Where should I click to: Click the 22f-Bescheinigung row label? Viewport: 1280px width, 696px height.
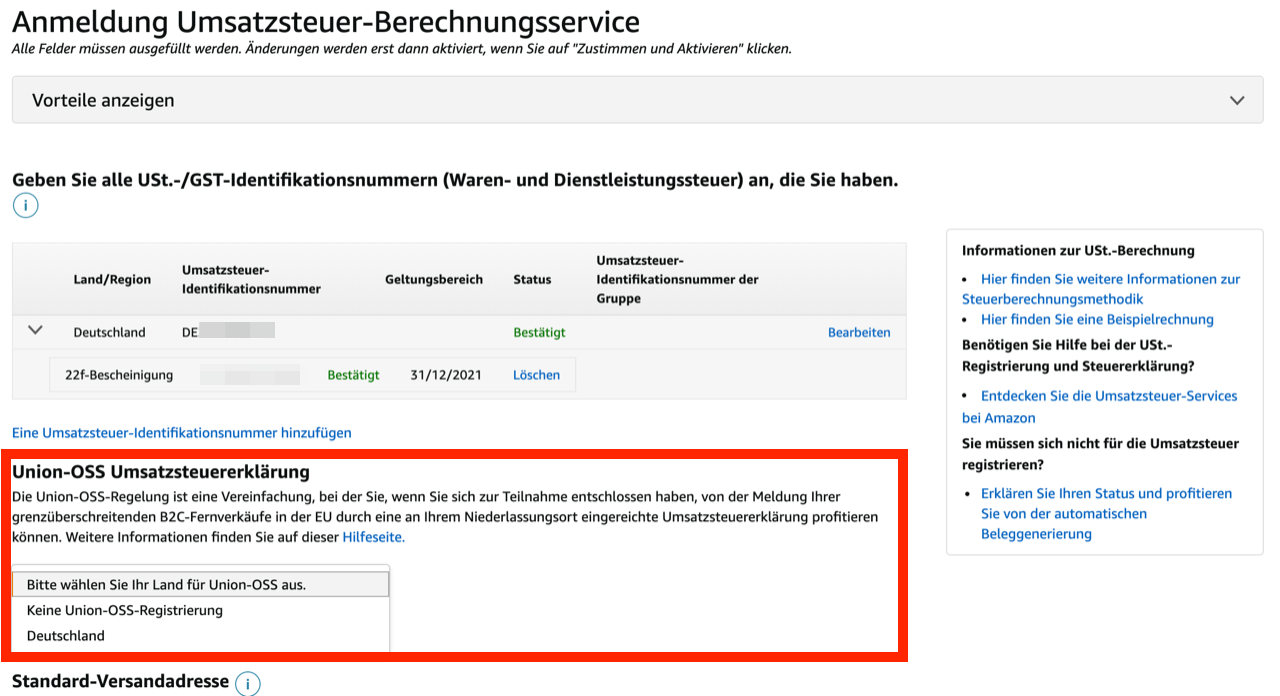tap(119, 375)
